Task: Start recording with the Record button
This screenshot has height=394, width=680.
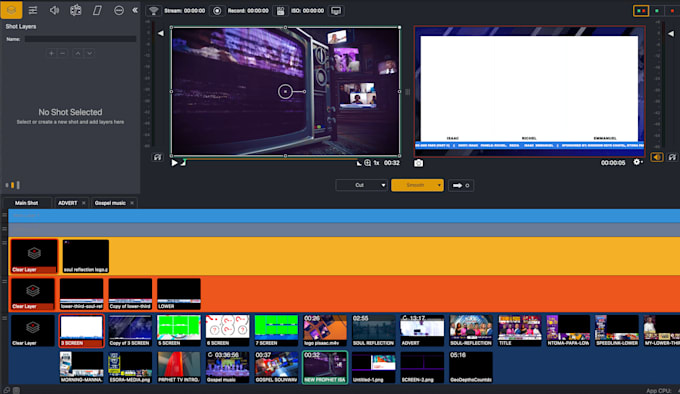Action: pyautogui.click(x=217, y=11)
